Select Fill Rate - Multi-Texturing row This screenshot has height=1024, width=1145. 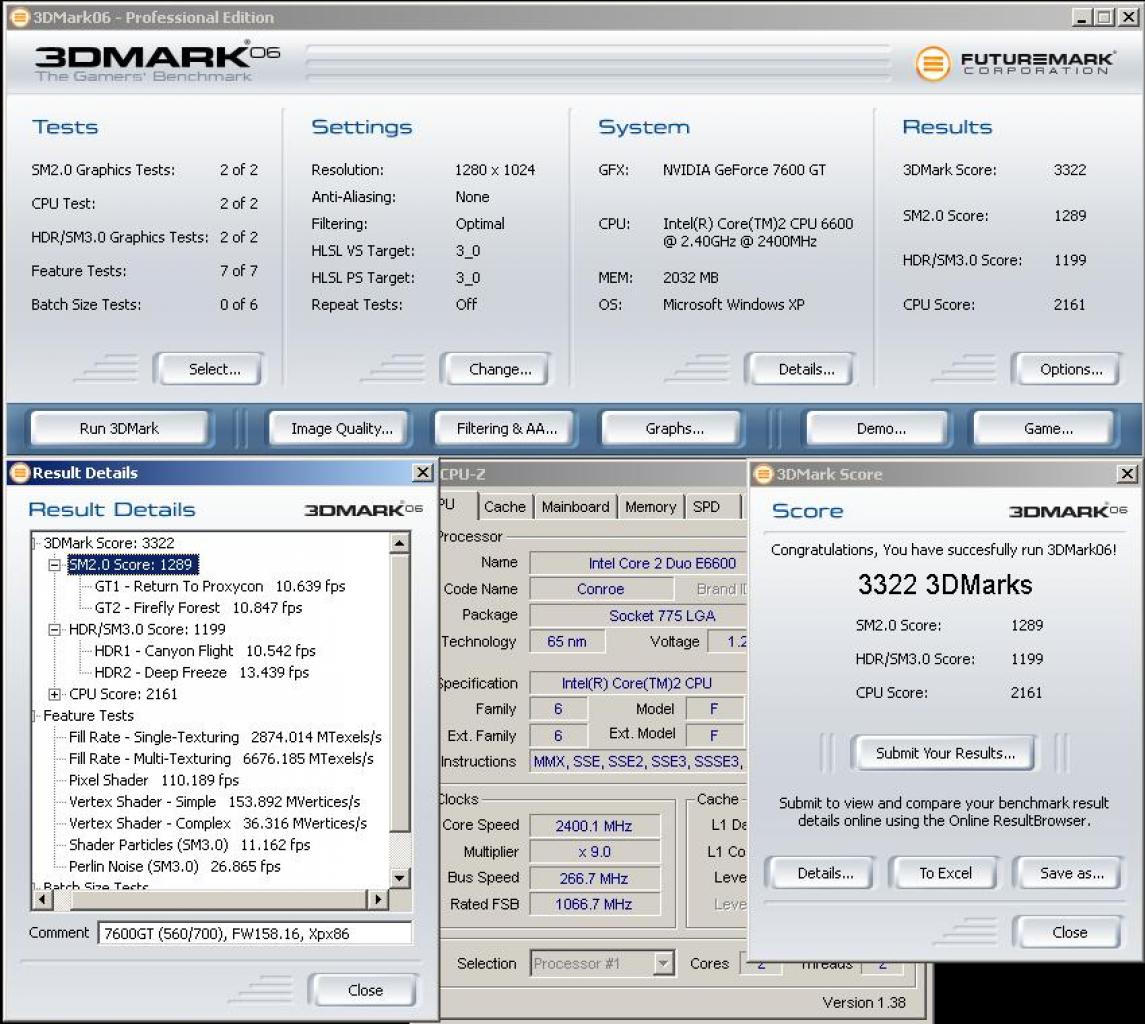pyautogui.click(x=221, y=758)
